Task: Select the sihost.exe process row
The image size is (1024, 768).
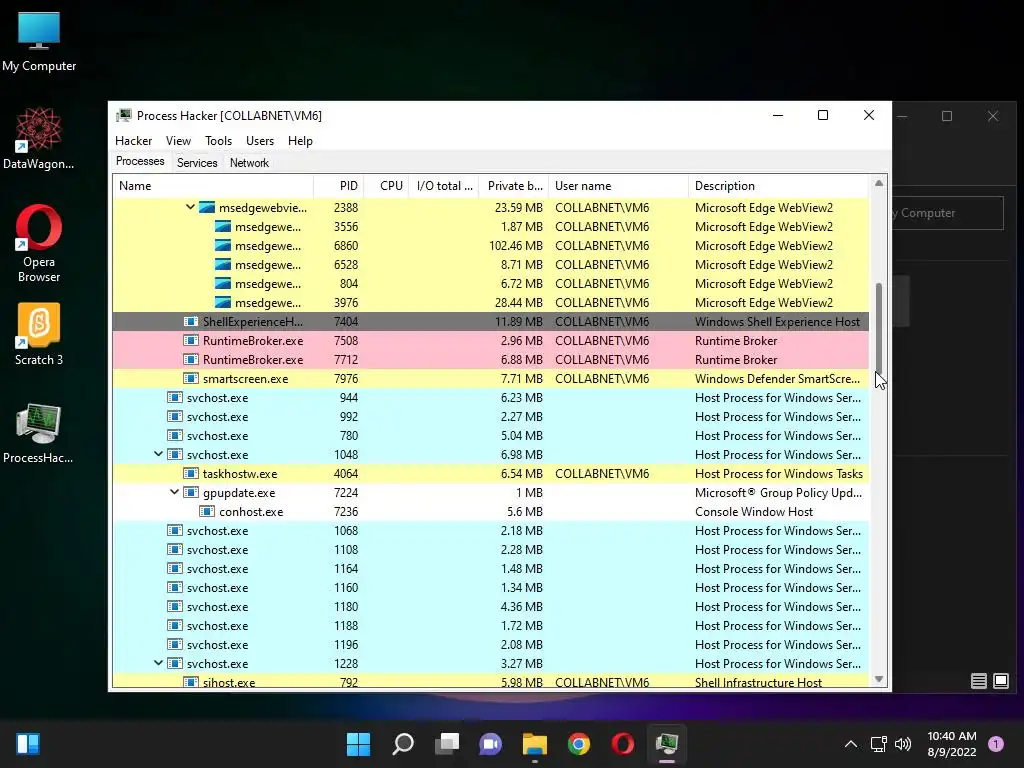Action: click(491, 681)
